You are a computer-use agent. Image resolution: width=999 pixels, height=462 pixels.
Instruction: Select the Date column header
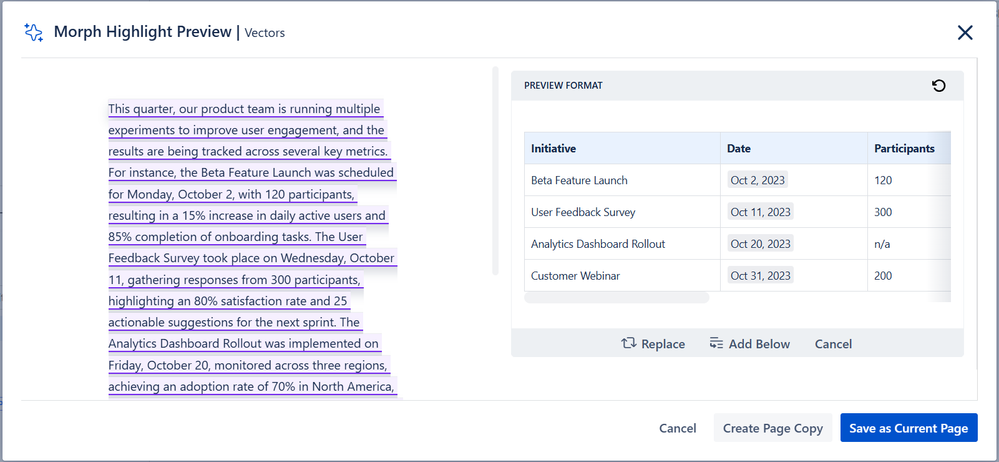coord(739,148)
